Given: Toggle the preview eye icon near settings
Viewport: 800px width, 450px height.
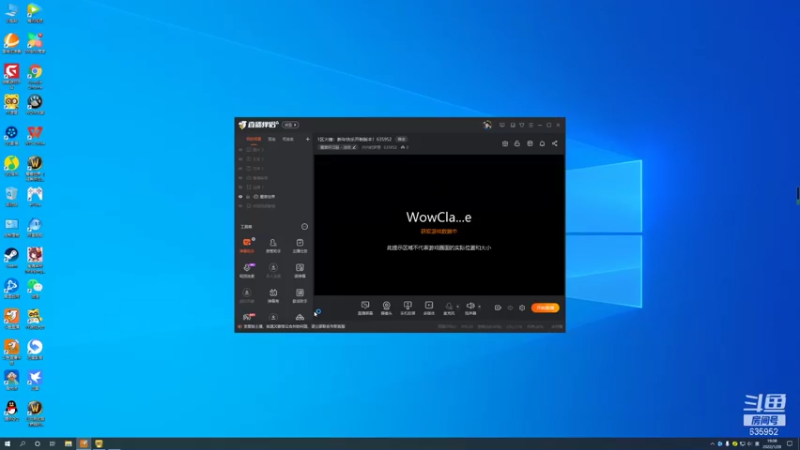Looking at the screenshot, I should [510, 308].
